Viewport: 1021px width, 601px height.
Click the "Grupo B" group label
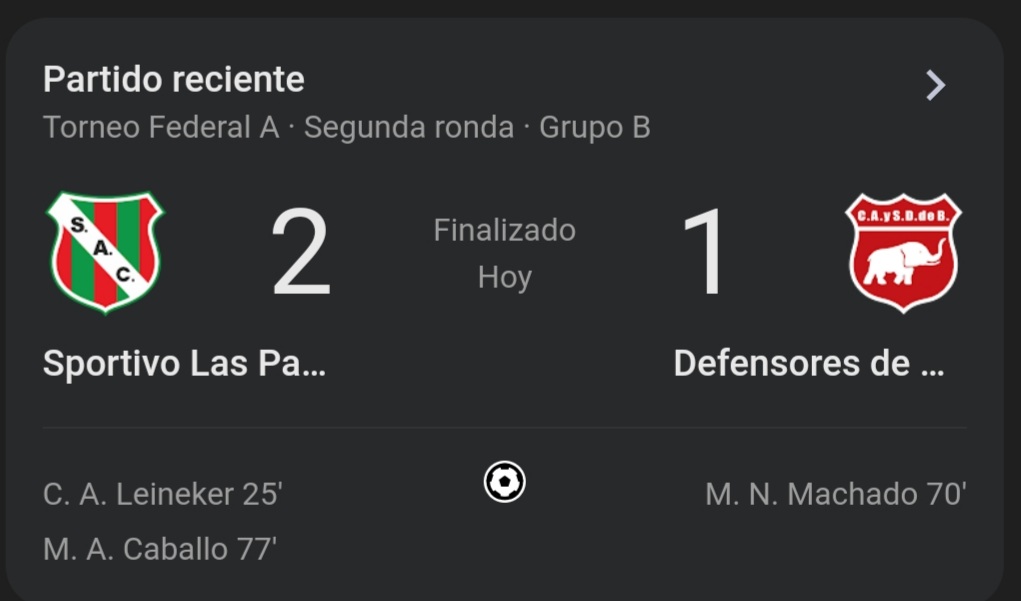point(595,128)
